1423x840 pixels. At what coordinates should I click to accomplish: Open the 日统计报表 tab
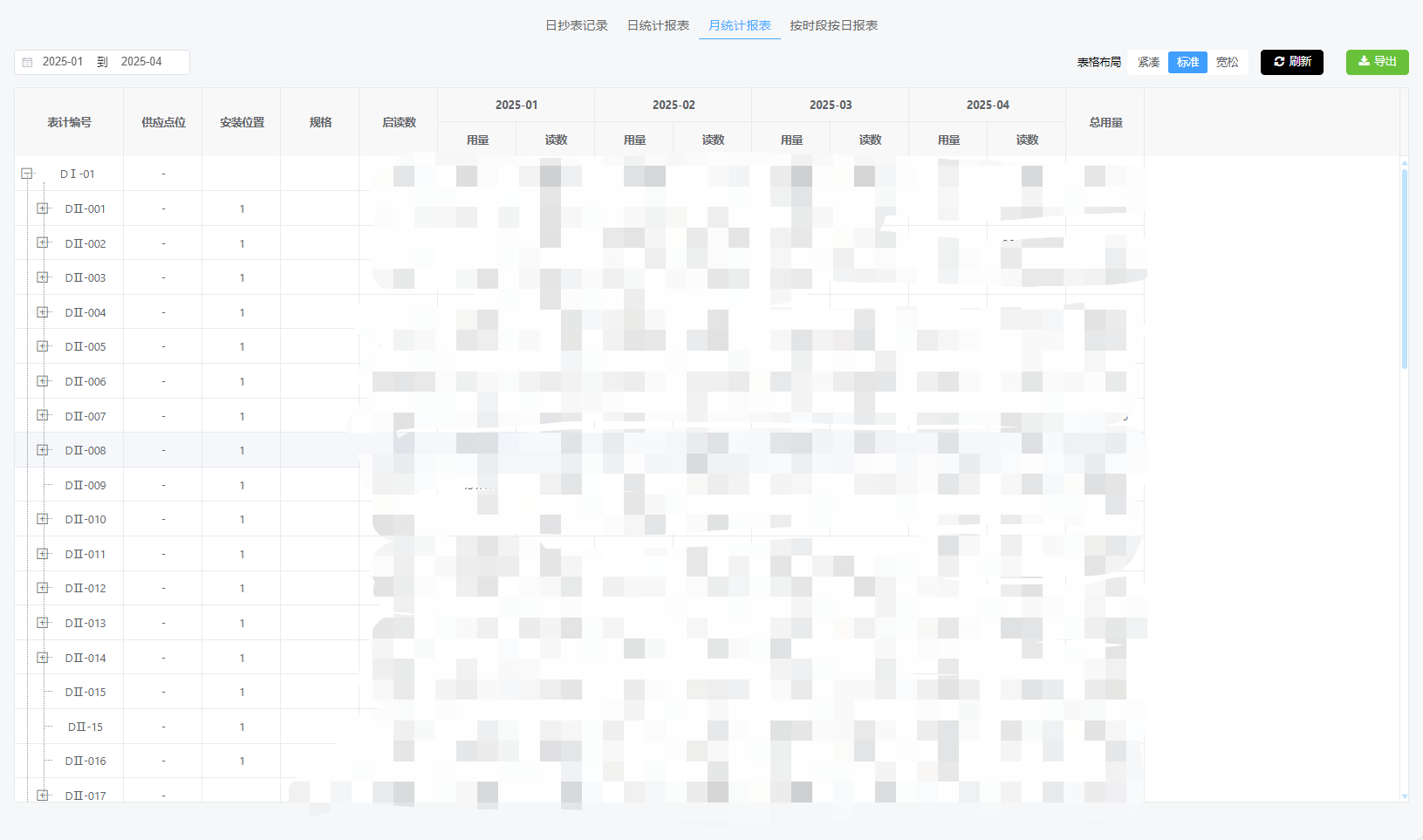(x=658, y=25)
